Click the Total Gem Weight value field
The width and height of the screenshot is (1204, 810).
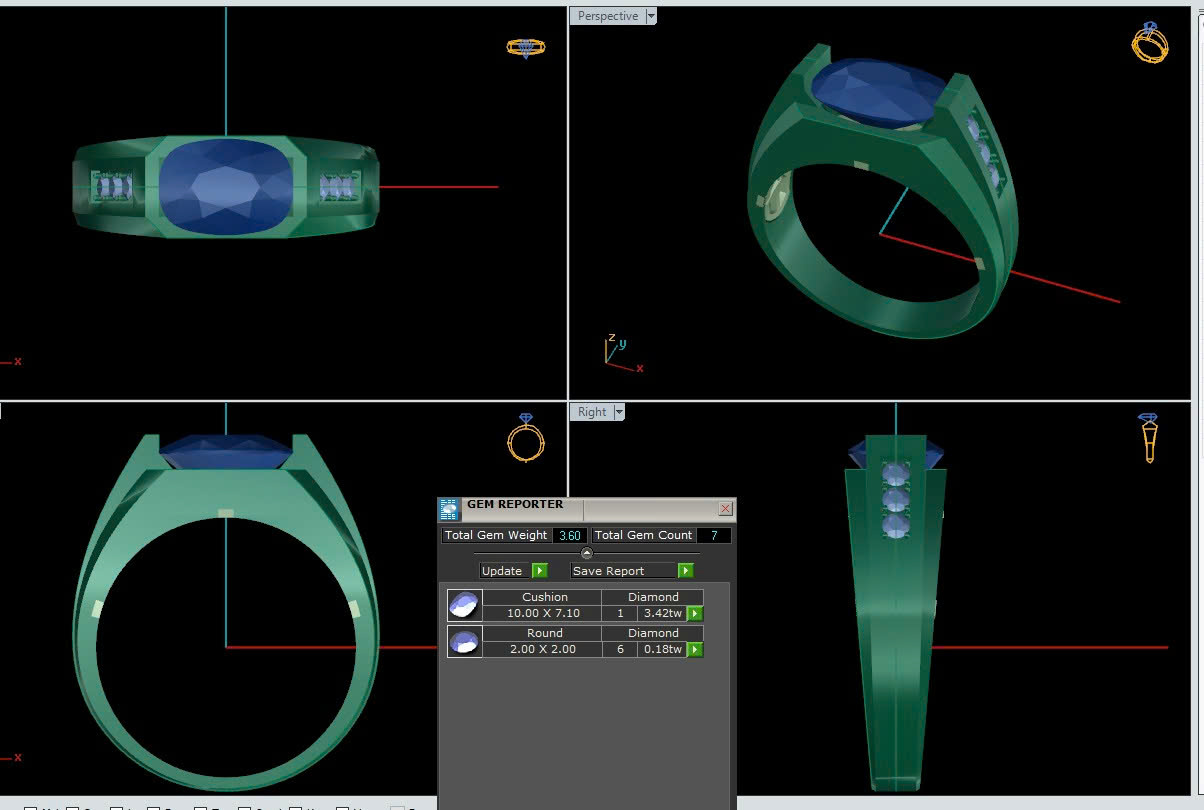(570, 536)
